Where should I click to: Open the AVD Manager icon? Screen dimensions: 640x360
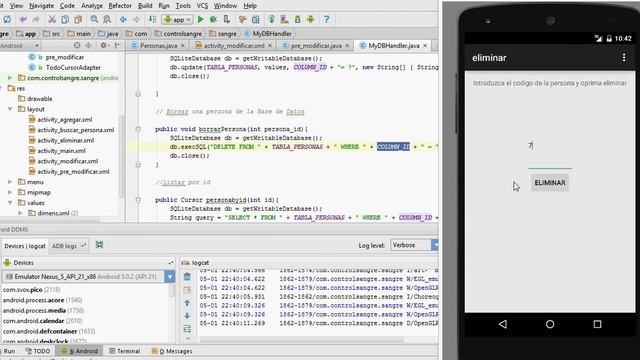click(284, 19)
